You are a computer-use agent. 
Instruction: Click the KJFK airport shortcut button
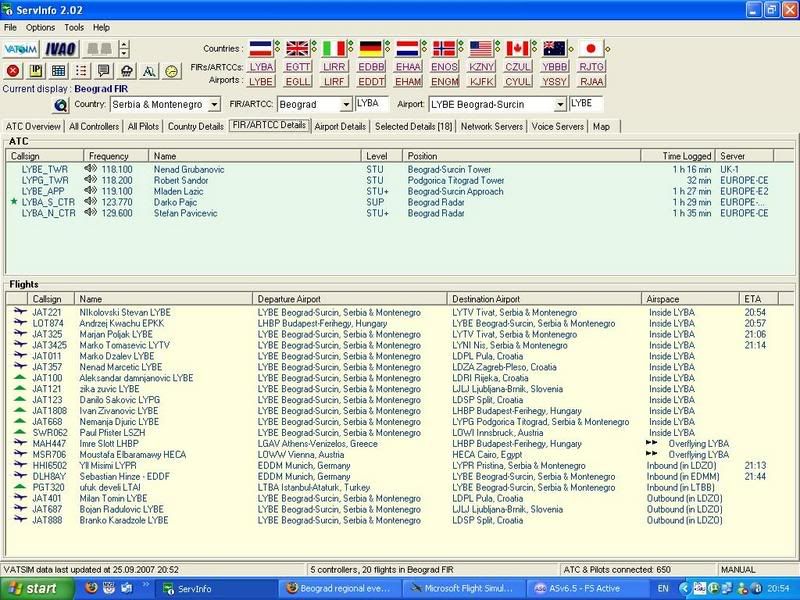[482, 81]
